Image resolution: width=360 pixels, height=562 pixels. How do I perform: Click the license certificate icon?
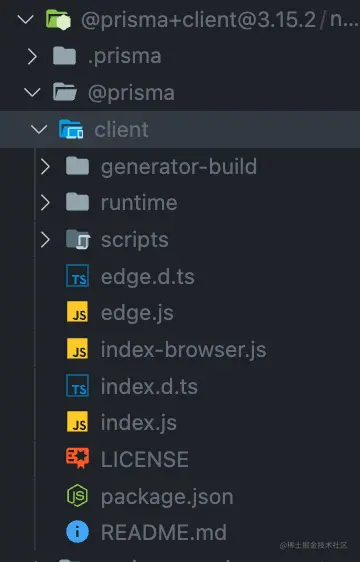pyautogui.click(x=77, y=458)
